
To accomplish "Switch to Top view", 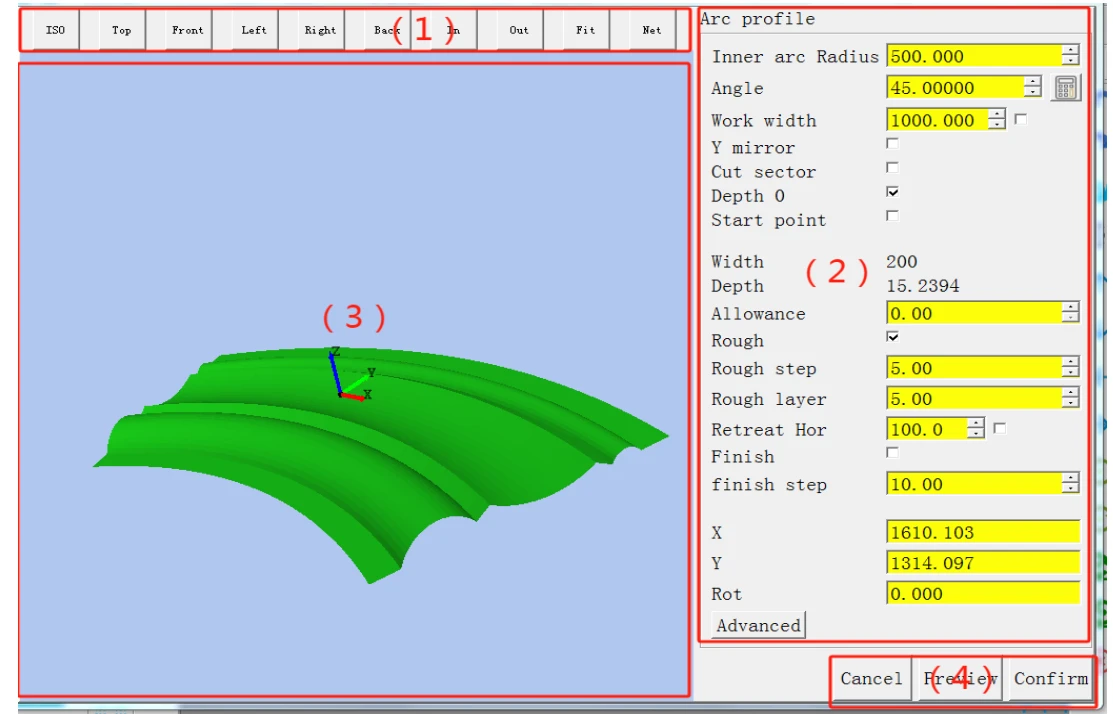I will 122,30.
